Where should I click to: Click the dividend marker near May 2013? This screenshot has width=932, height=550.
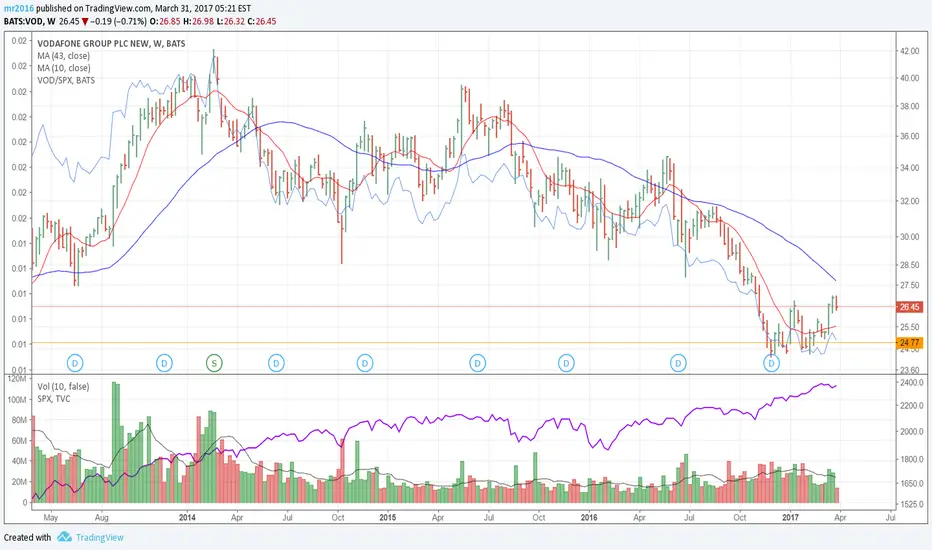(75, 363)
